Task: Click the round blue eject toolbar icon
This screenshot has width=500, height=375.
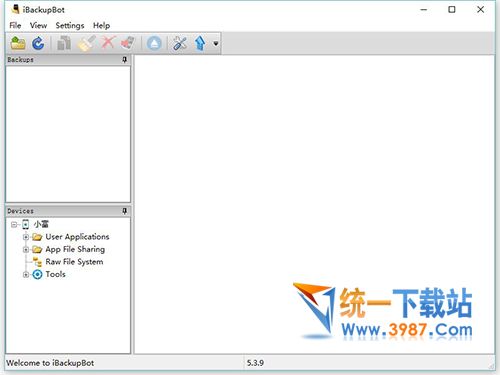Action: [x=154, y=43]
